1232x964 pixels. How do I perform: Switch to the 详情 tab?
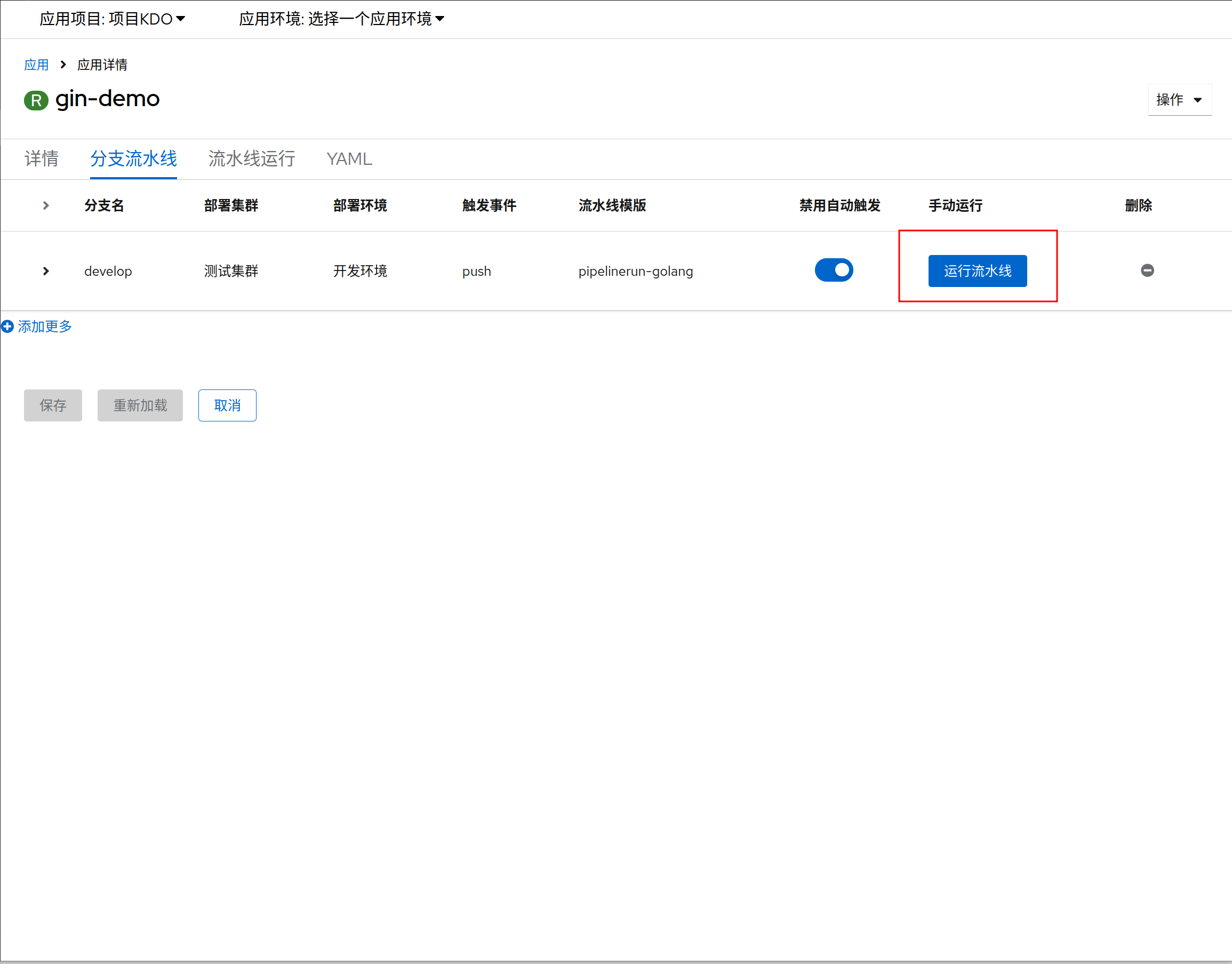[x=41, y=158]
